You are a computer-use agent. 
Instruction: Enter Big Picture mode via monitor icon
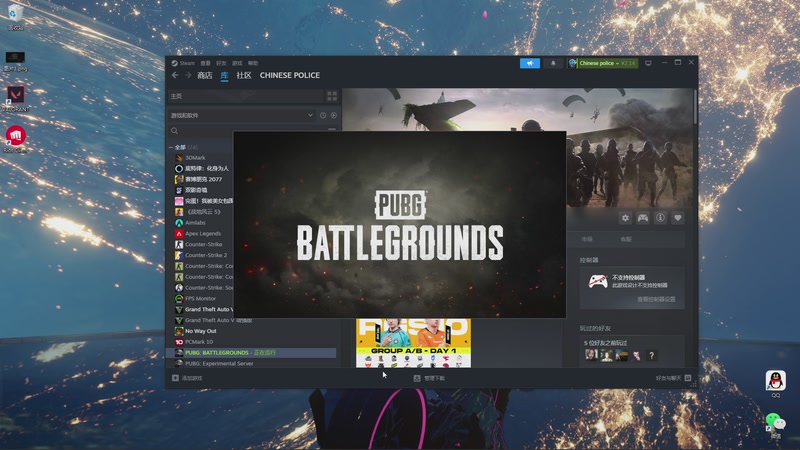[x=648, y=63]
